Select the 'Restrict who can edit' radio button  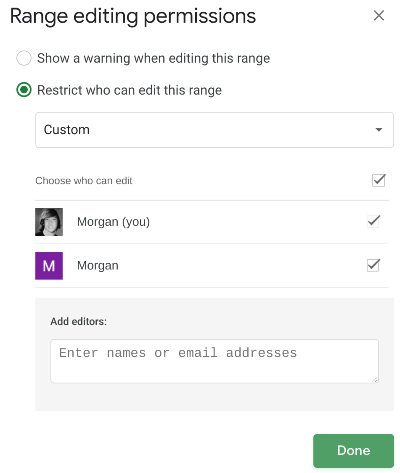pyautogui.click(x=24, y=90)
